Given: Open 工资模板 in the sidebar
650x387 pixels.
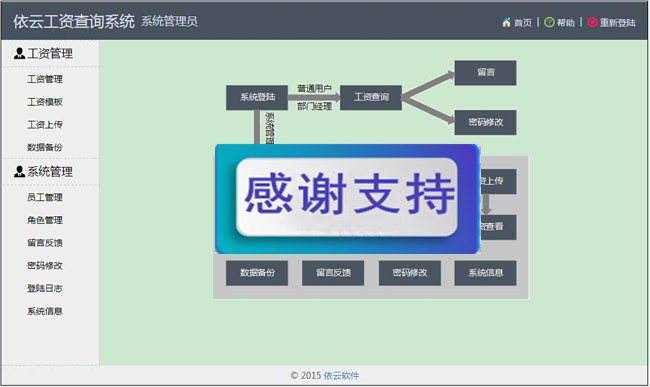Looking at the screenshot, I should 45,102.
